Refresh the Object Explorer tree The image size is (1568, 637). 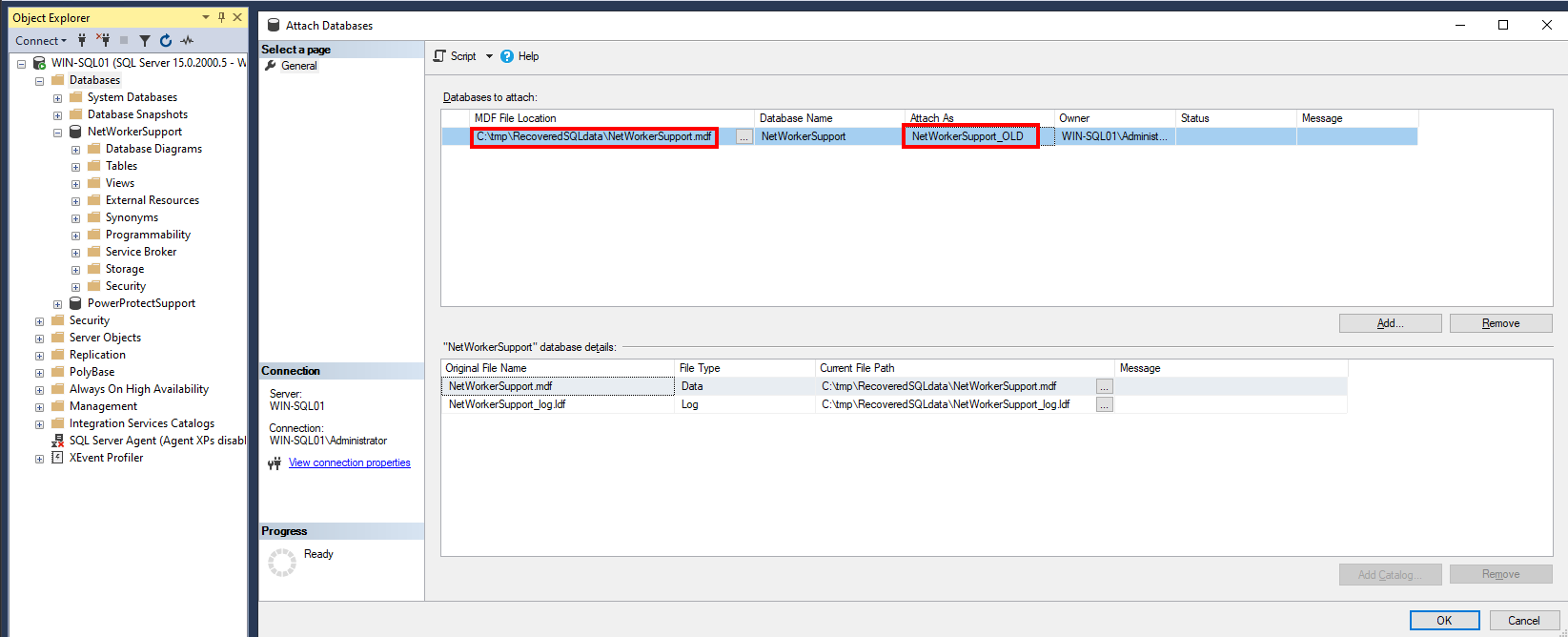point(166,40)
